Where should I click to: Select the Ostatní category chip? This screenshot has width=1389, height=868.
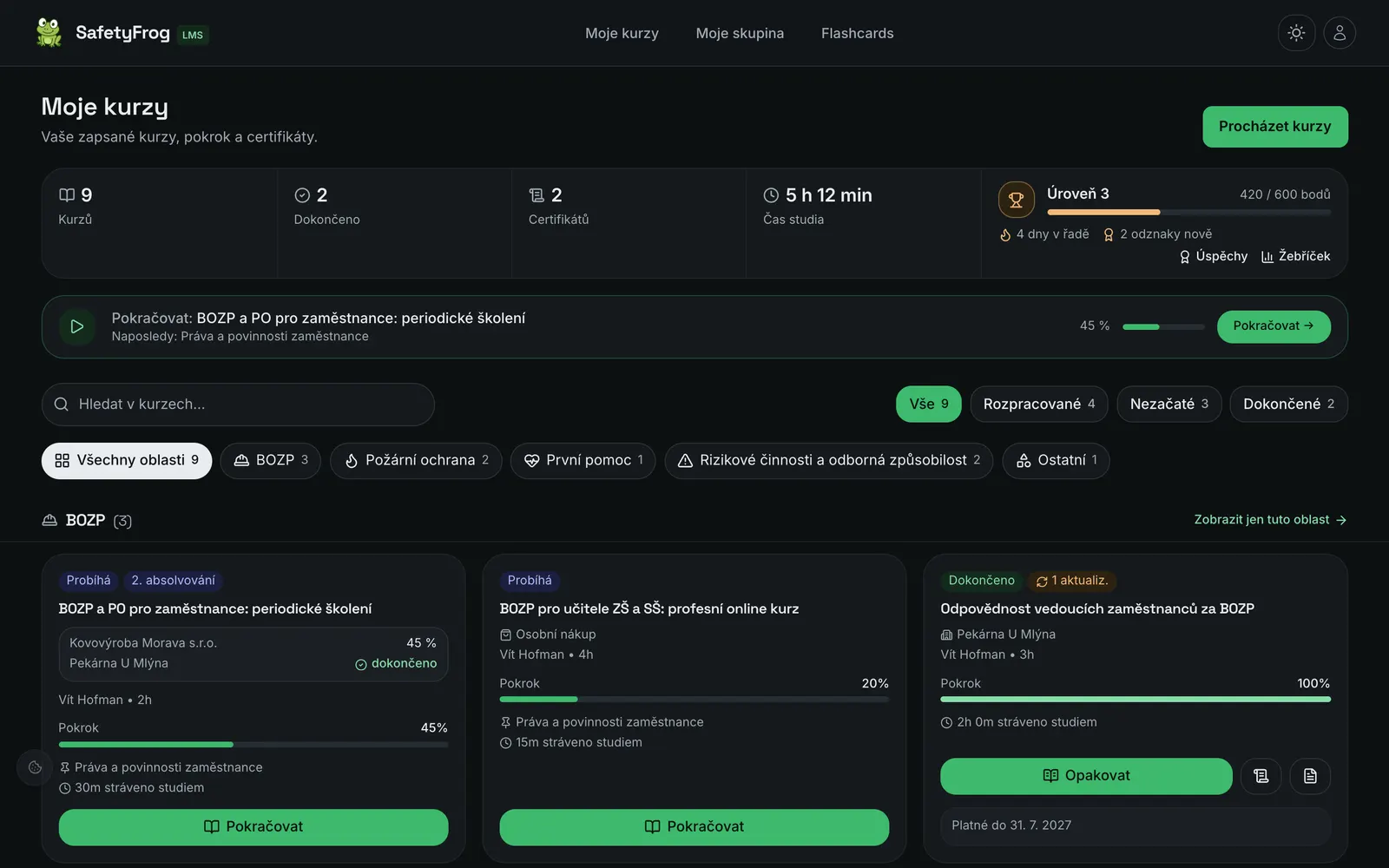(1057, 461)
